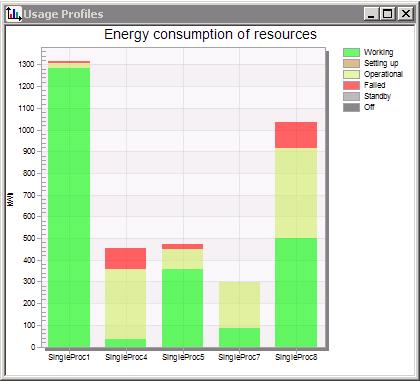Click the Operational segment of SingleProc7 bar
420x381 pixels.
239,305
